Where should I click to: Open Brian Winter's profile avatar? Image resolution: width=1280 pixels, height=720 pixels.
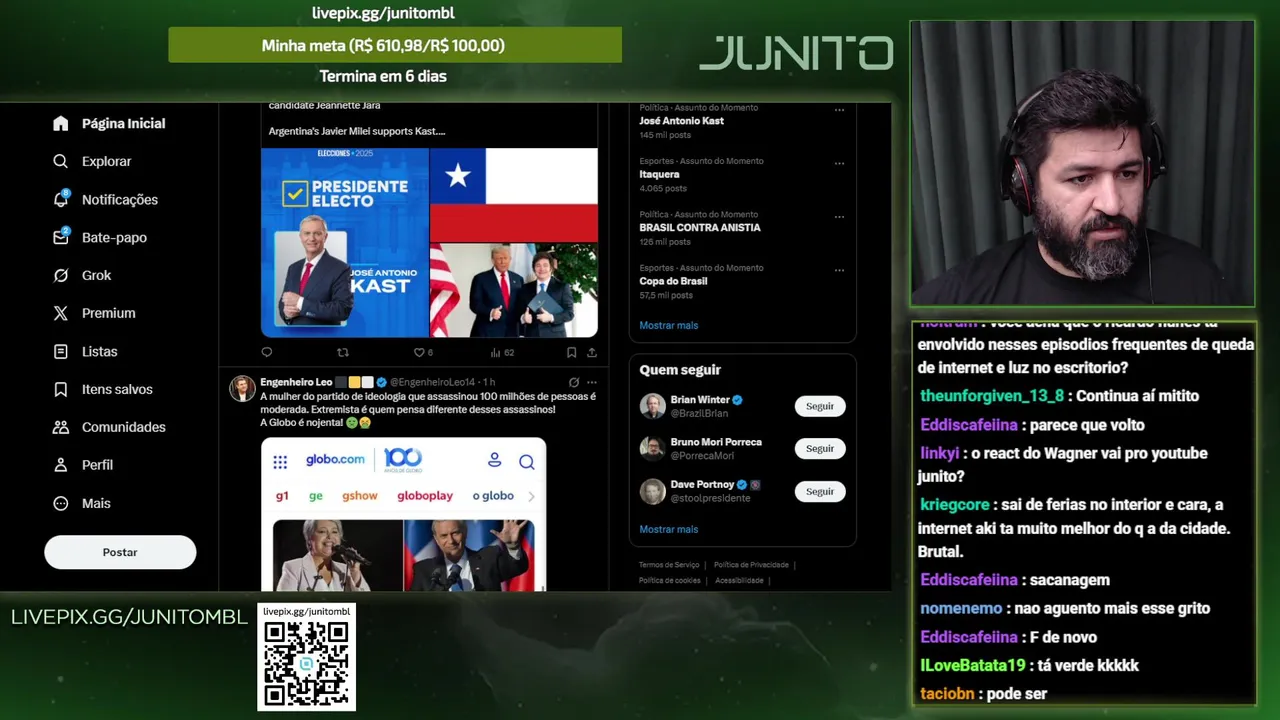pyautogui.click(x=652, y=406)
